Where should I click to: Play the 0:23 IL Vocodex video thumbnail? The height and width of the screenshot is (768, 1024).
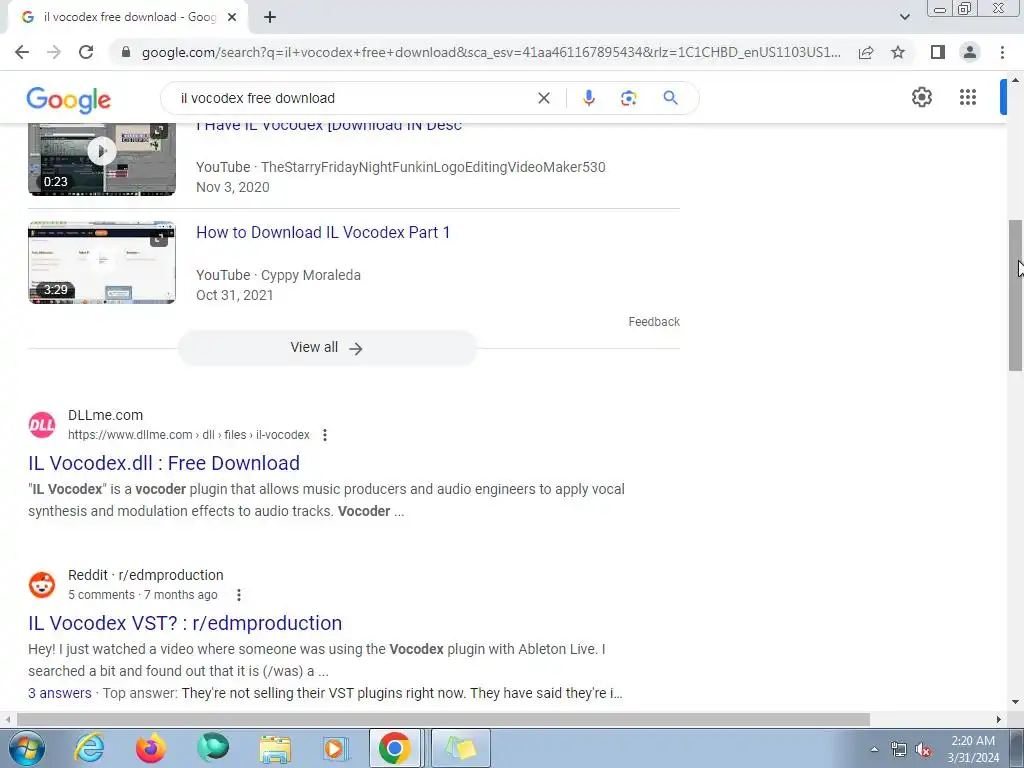102,159
